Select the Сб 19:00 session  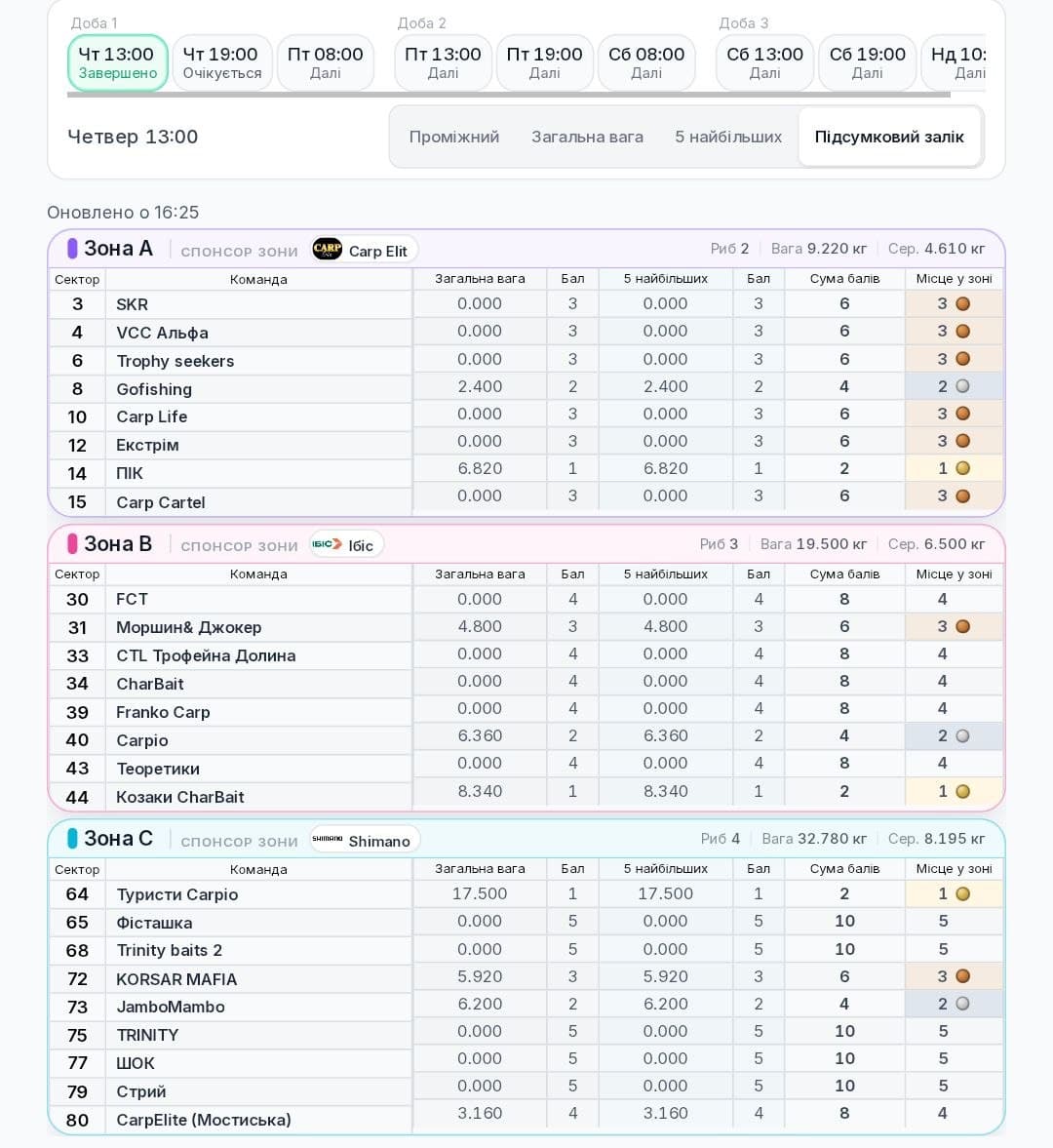867,63
